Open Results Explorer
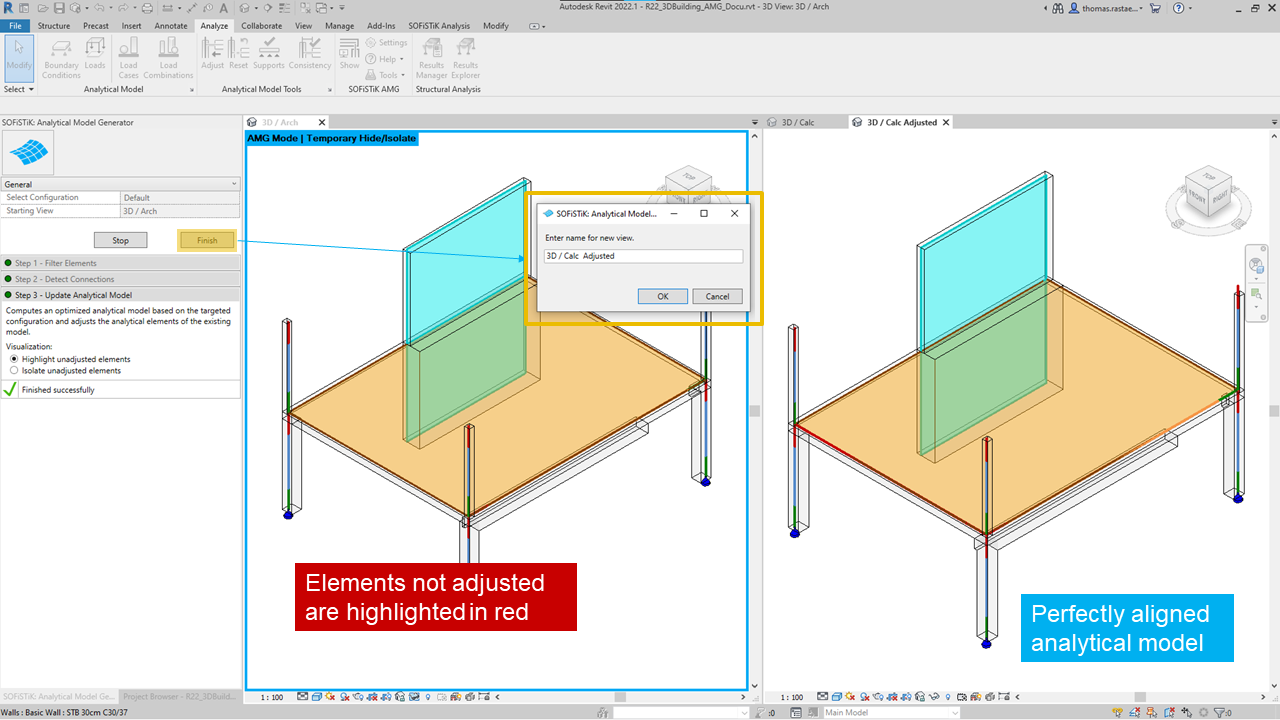 coord(465,58)
